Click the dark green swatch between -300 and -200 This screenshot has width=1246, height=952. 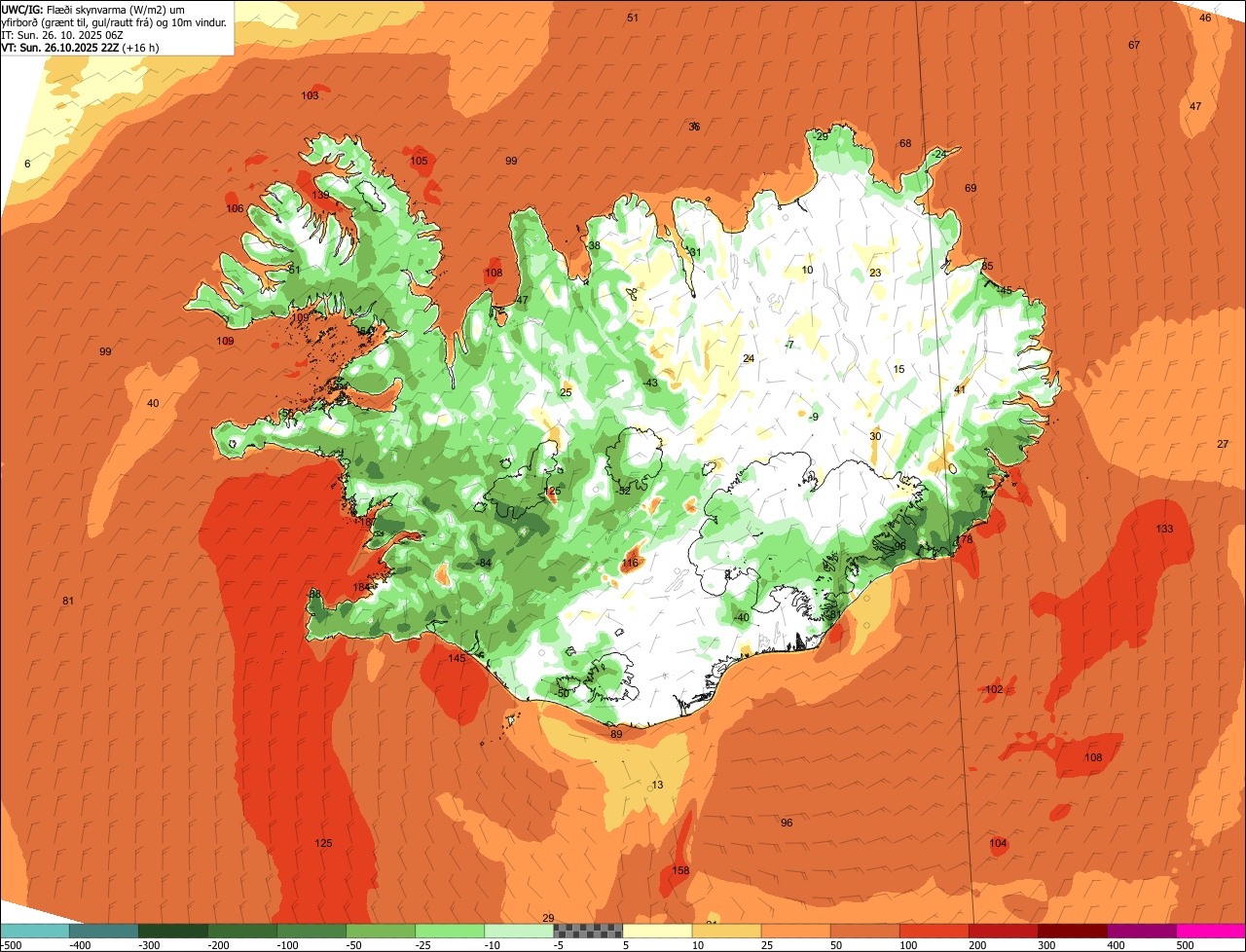(x=173, y=931)
